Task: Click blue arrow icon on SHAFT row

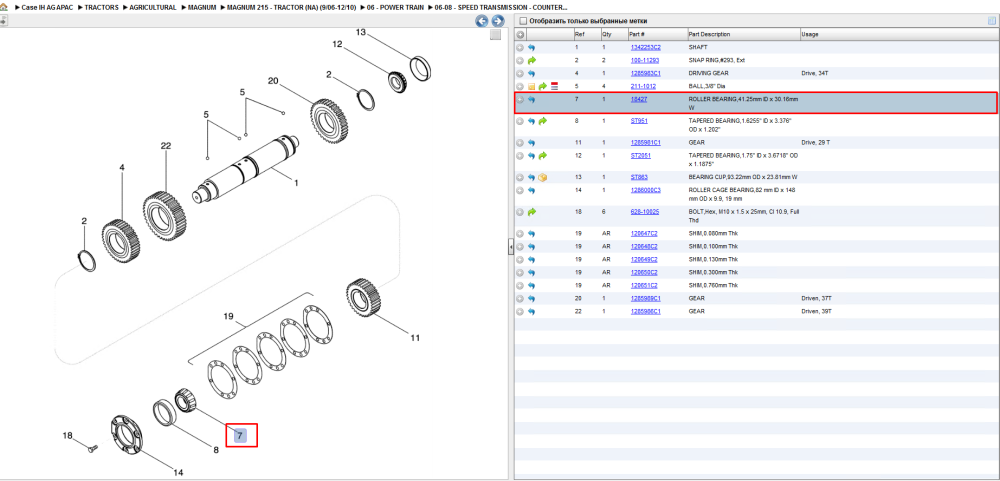Action: 531,47
